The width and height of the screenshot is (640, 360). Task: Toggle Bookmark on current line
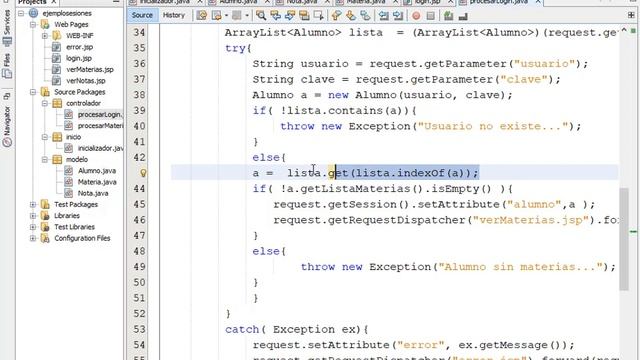pos(365,16)
